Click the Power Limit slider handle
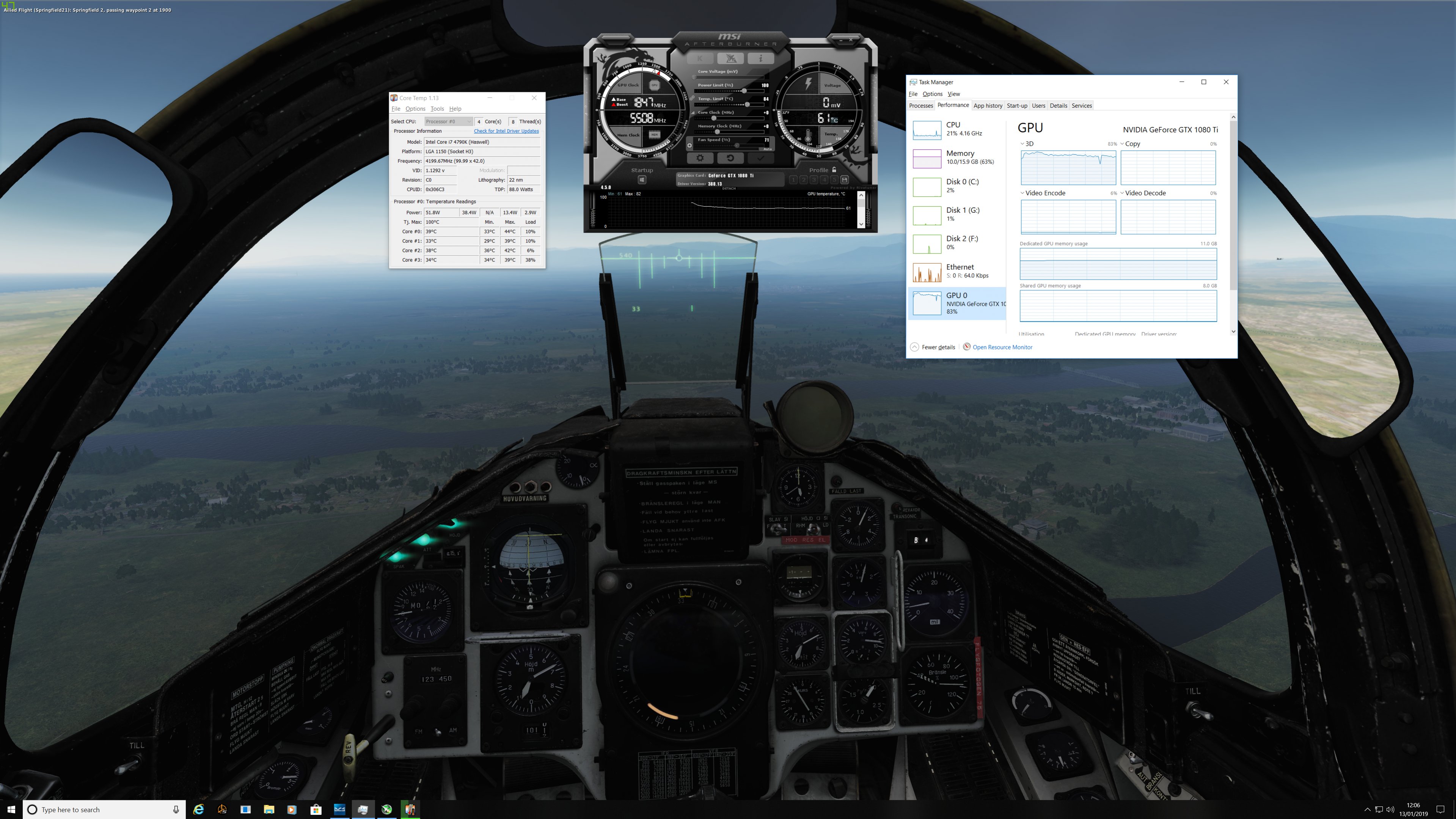 pyautogui.click(x=744, y=91)
